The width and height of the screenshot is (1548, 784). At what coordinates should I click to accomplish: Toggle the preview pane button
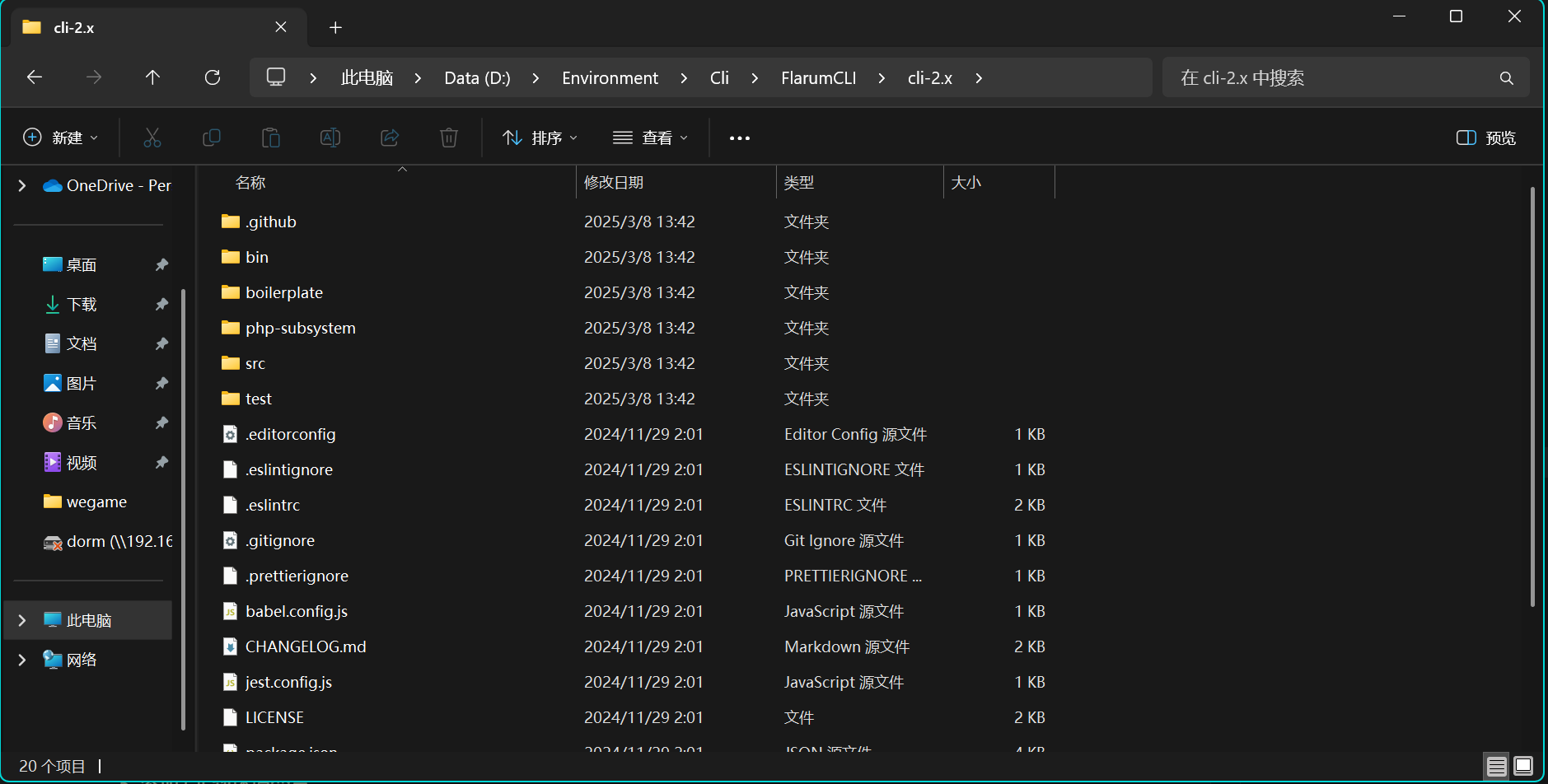[1486, 138]
